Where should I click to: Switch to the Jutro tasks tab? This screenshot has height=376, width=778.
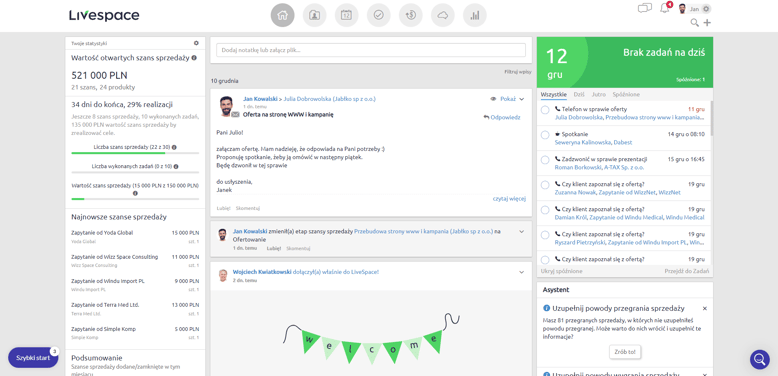coord(598,94)
